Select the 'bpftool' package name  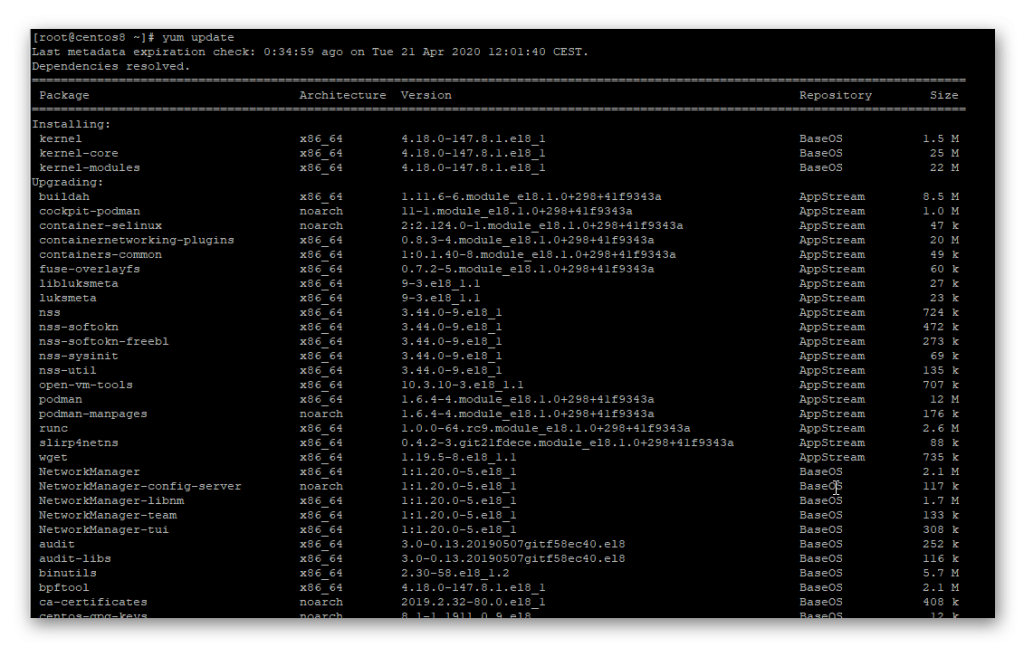click(x=64, y=588)
